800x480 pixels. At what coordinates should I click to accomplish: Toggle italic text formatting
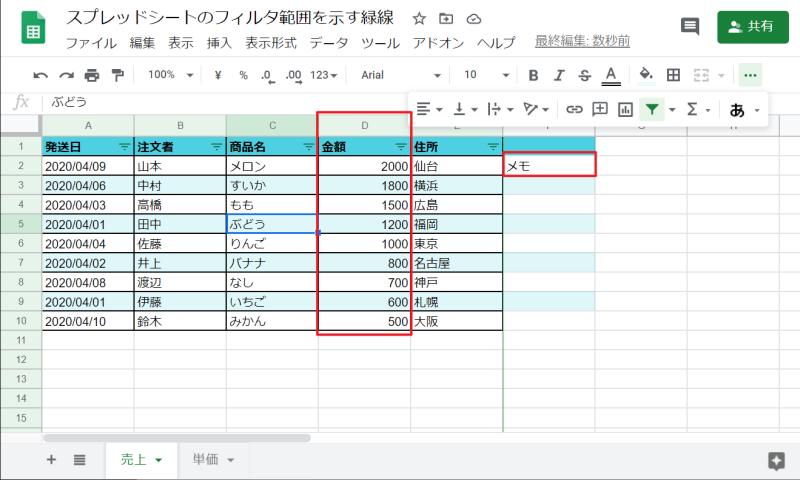click(559, 75)
